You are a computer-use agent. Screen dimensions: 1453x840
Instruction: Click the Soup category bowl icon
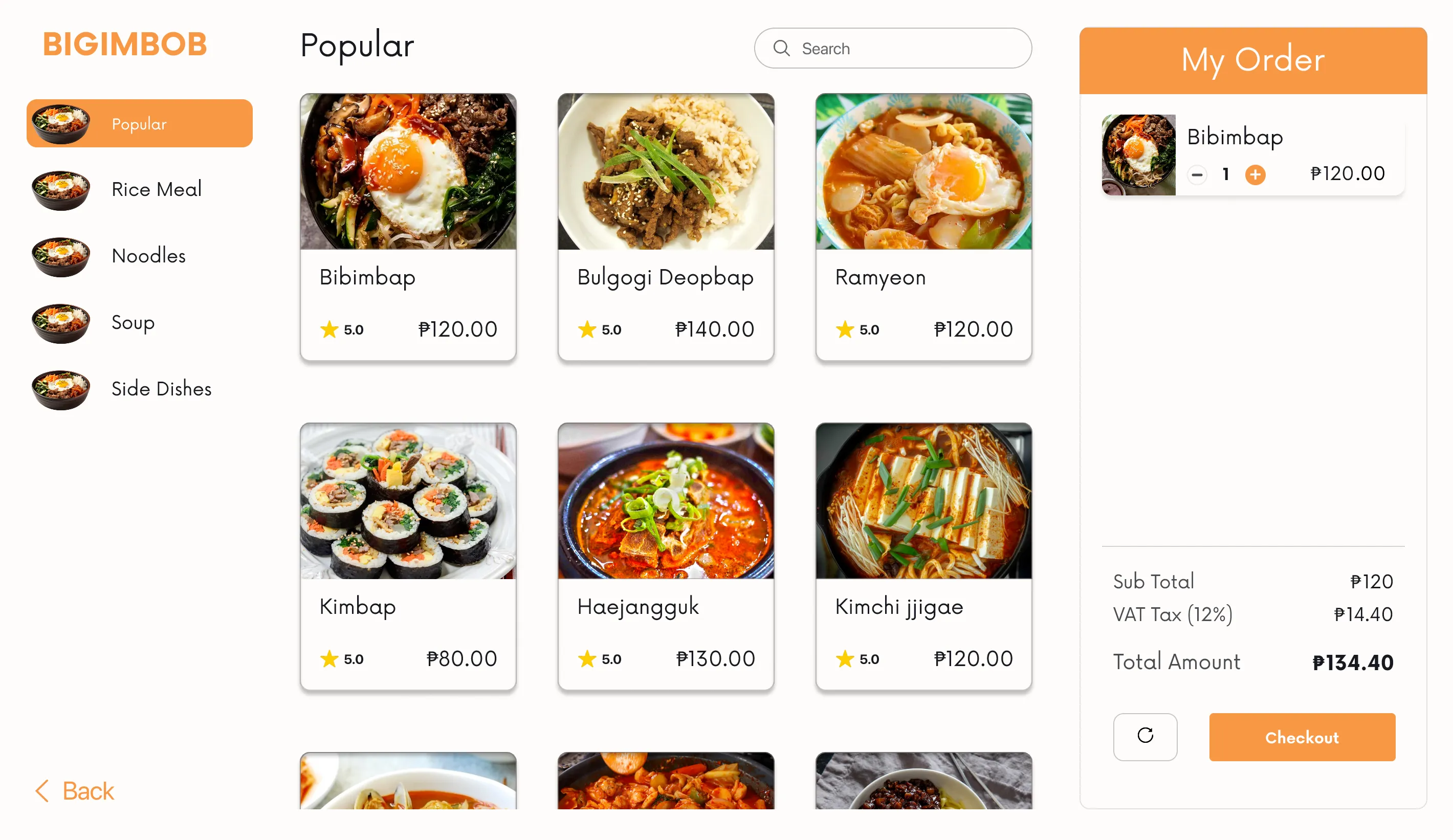tap(61, 323)
